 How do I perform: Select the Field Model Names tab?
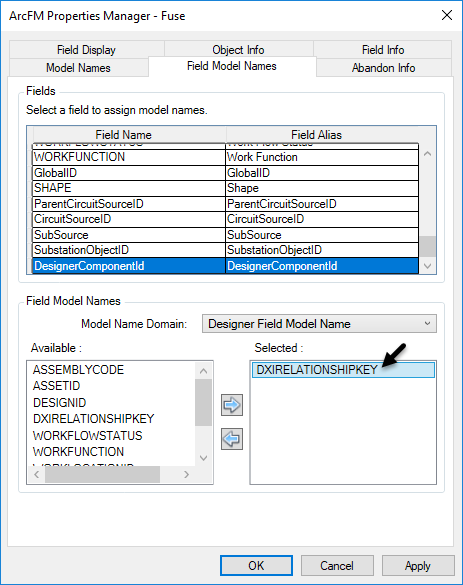point(232,66)
